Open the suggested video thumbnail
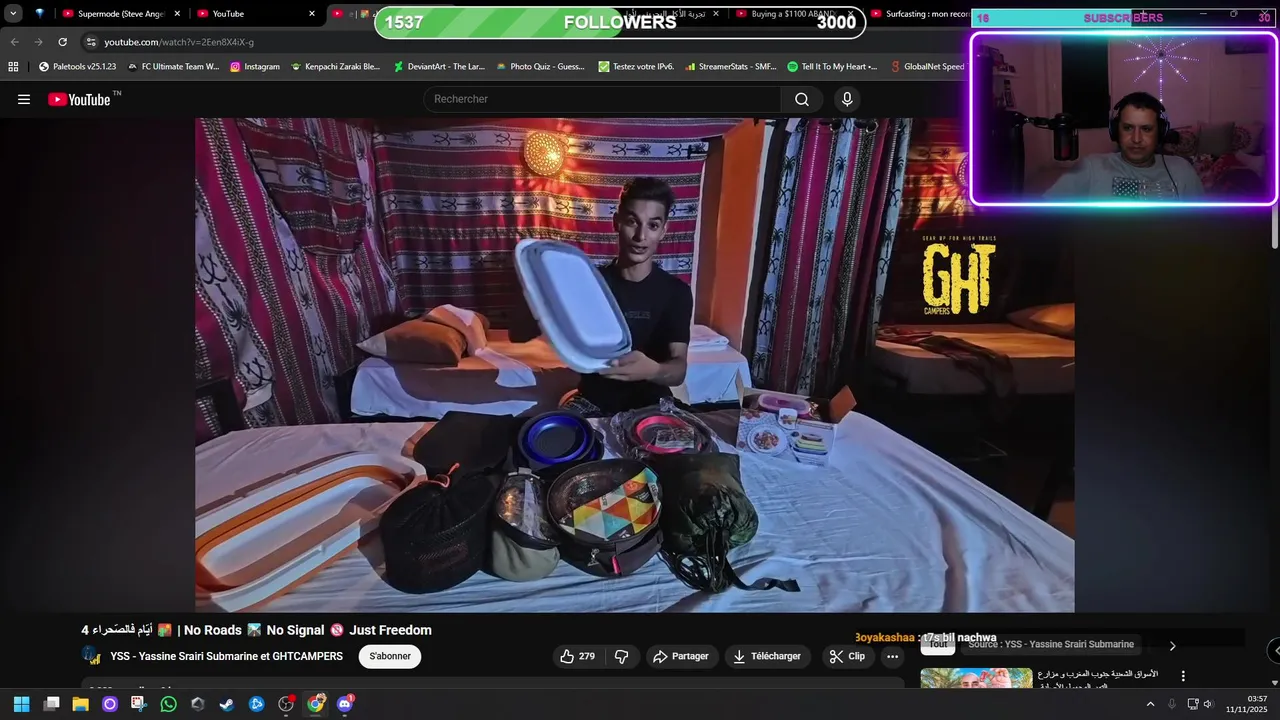 (976, 679)
